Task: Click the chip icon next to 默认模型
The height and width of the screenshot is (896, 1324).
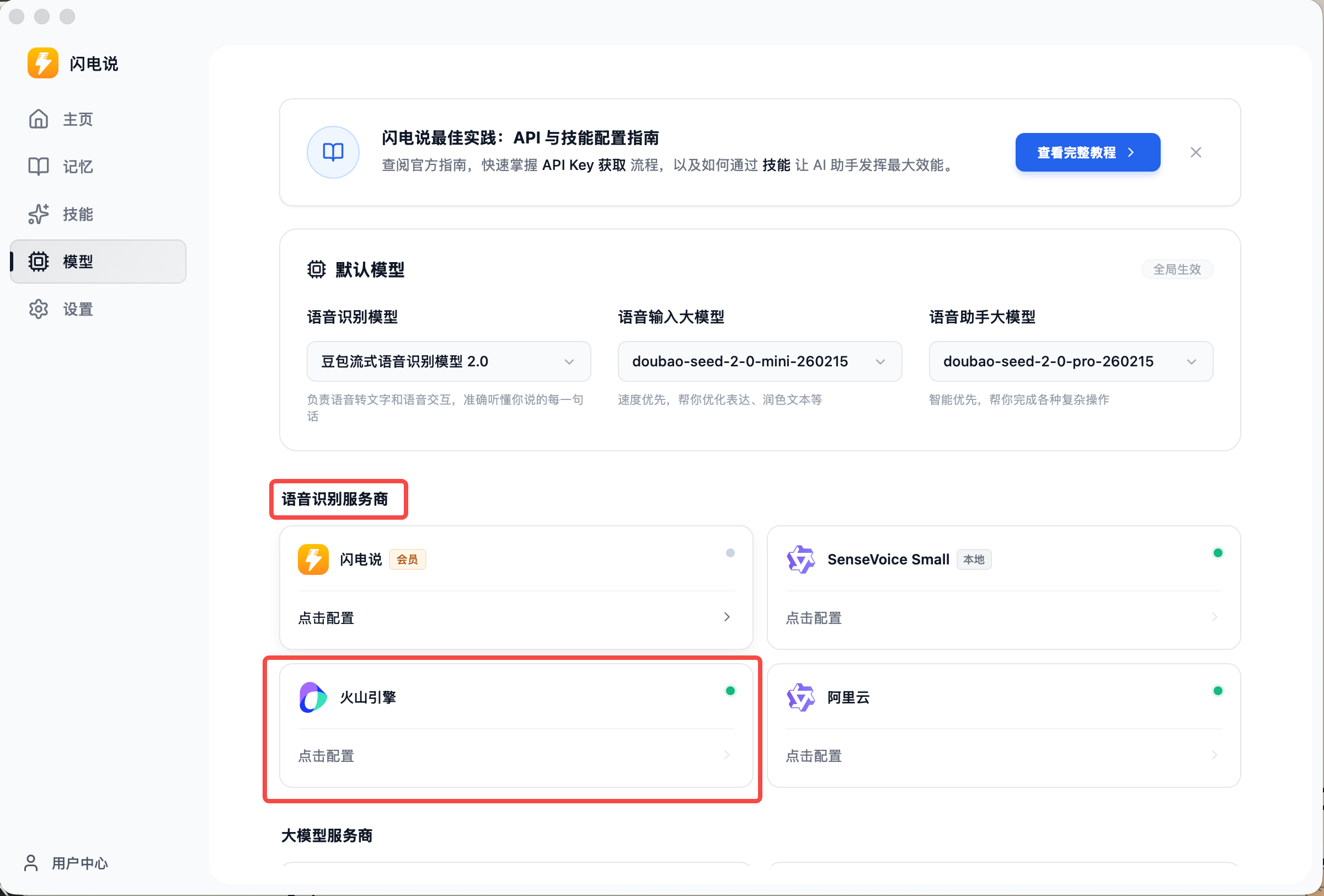Action: click(317, 269)
